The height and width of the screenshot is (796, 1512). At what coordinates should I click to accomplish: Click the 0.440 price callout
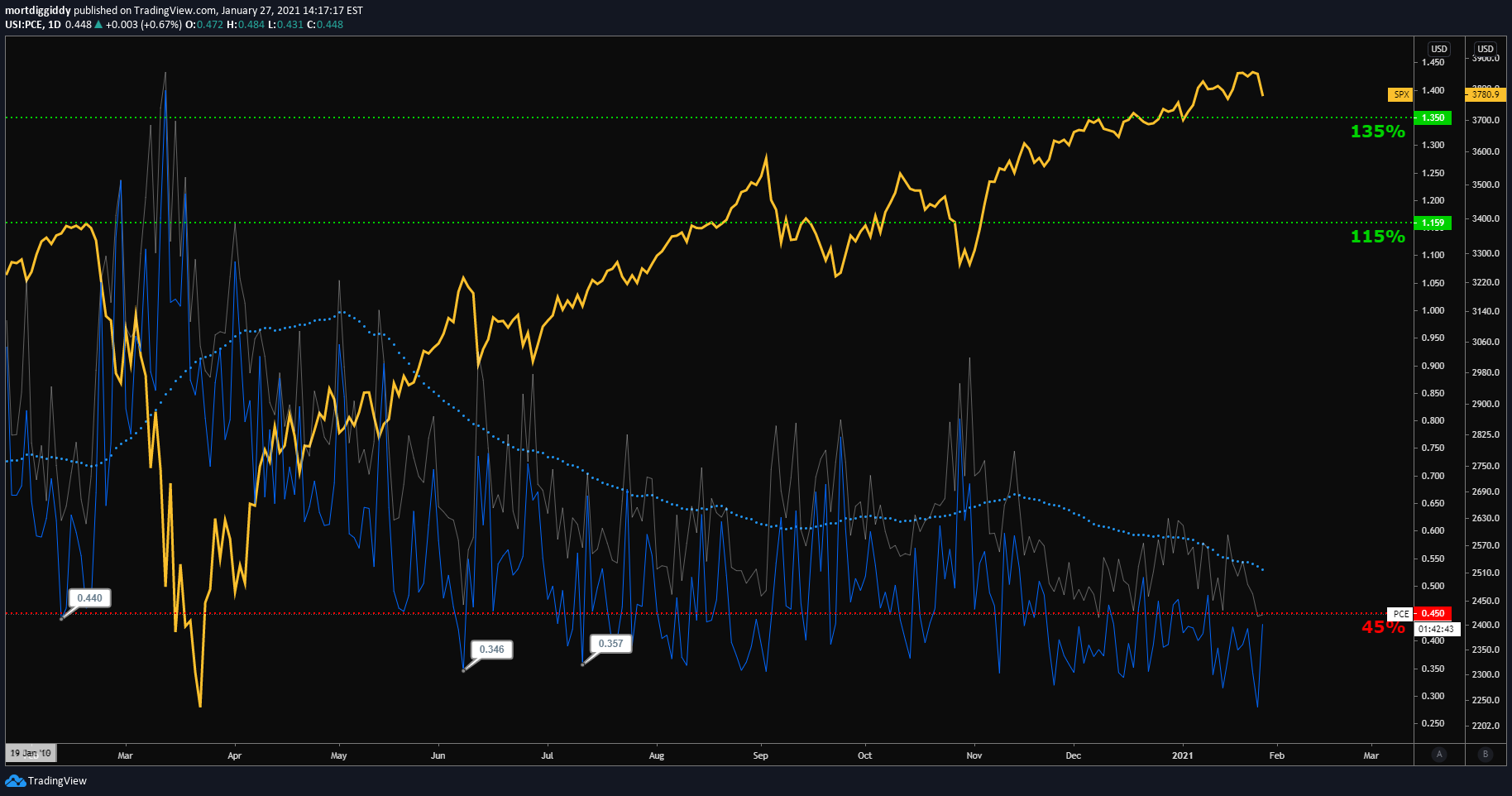pyautogui.click(x=90, y=597)
